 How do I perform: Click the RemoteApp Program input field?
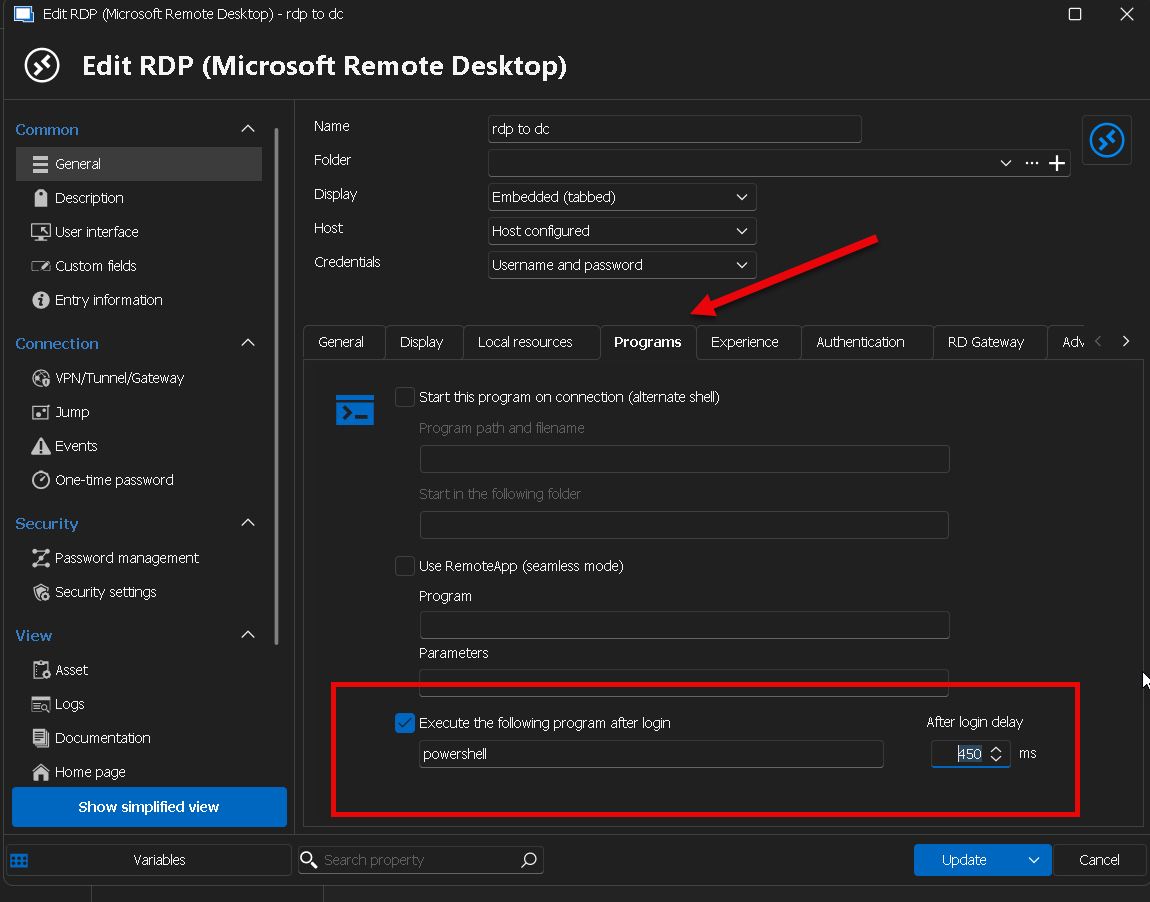pos(684,625)
